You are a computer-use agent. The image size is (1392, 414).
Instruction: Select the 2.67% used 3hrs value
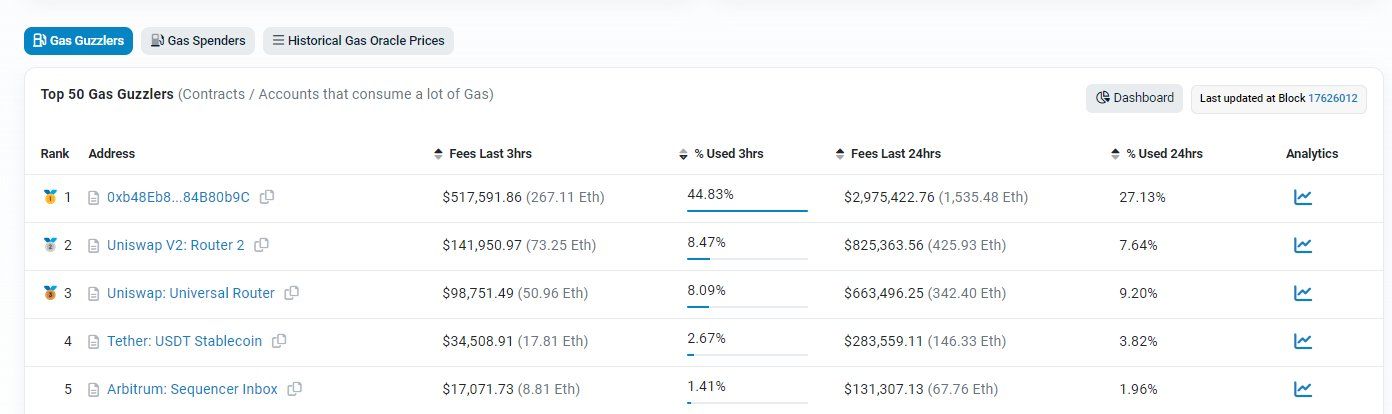[706, 338]
